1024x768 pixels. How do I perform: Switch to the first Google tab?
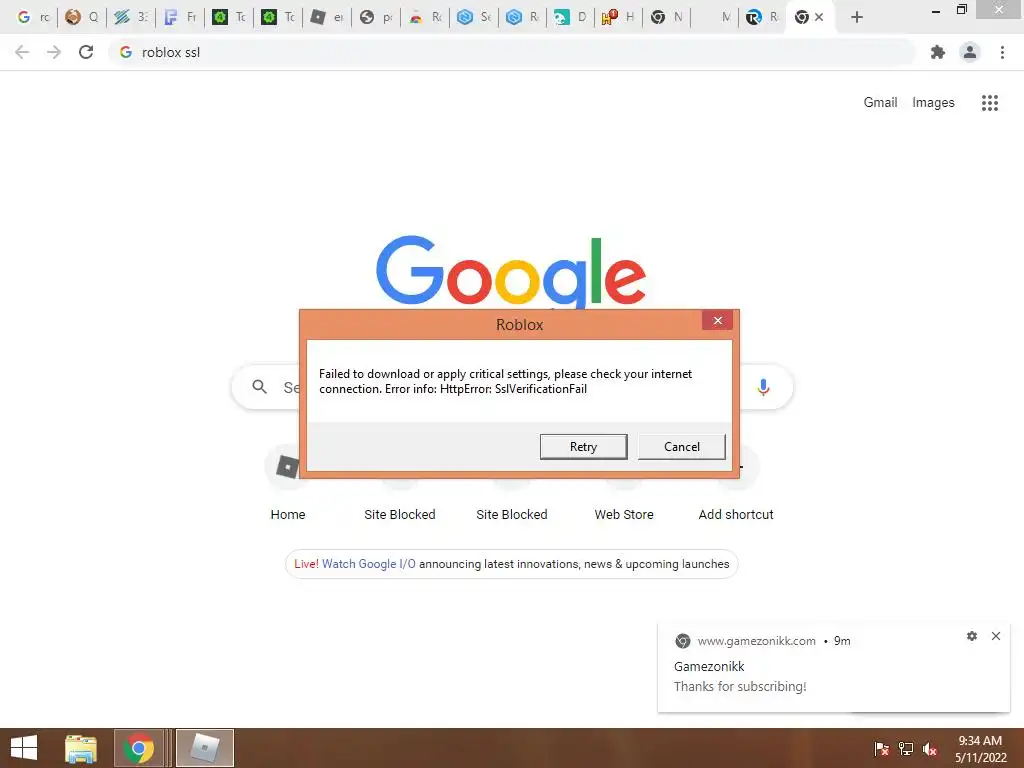point(33,17)
